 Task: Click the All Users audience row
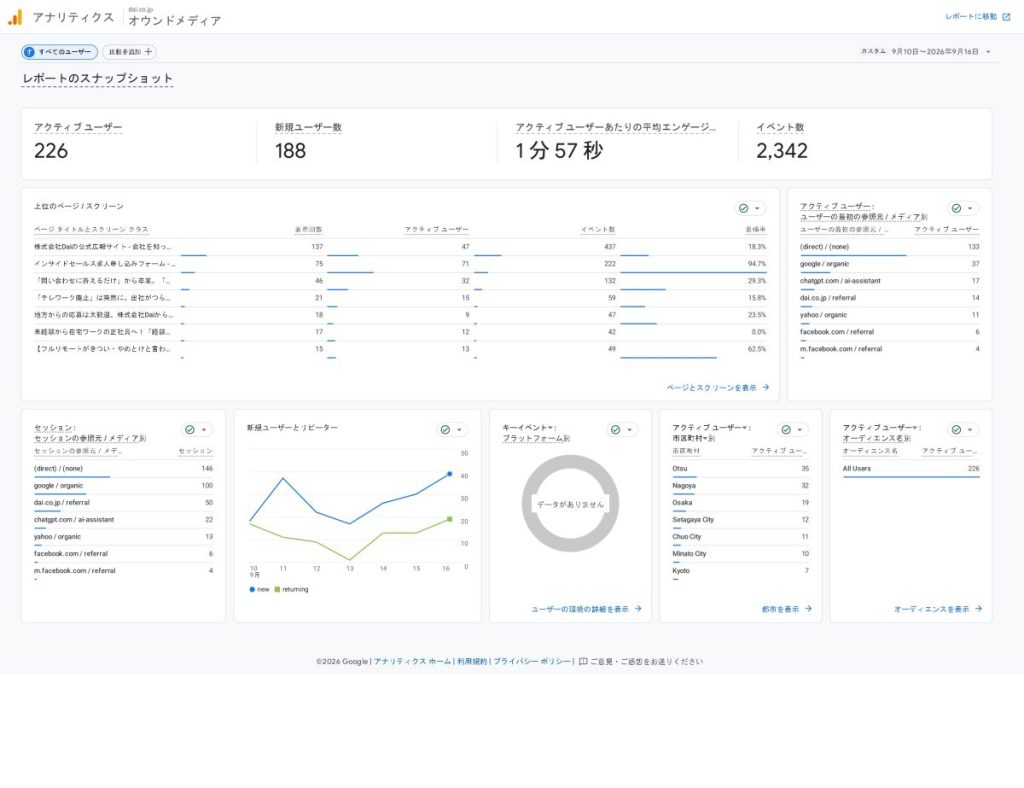tap(911, 469)
